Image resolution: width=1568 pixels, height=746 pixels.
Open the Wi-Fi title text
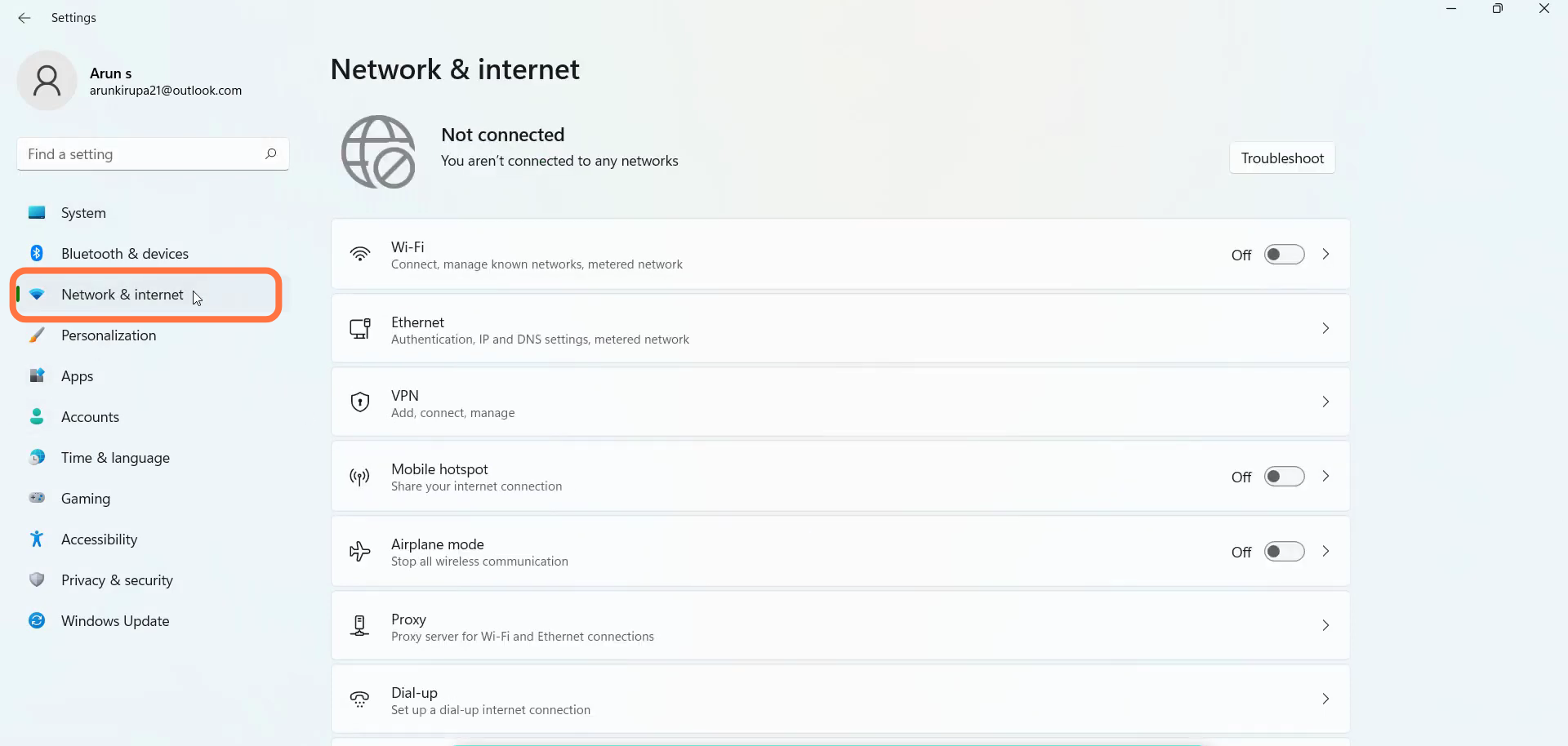coord(408,246)
